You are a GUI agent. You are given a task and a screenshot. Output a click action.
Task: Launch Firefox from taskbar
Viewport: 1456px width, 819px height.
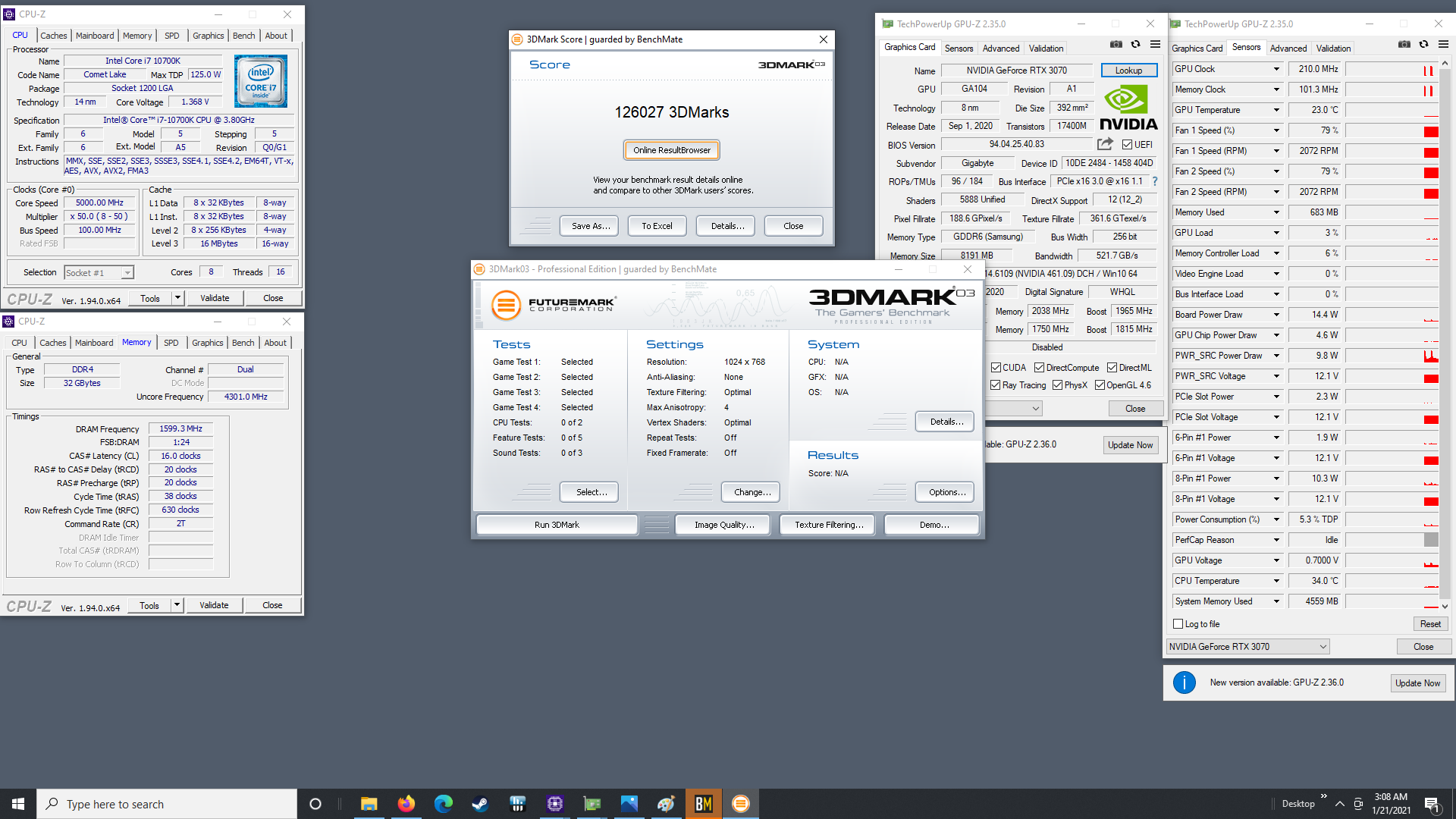(x=406, y=804)
